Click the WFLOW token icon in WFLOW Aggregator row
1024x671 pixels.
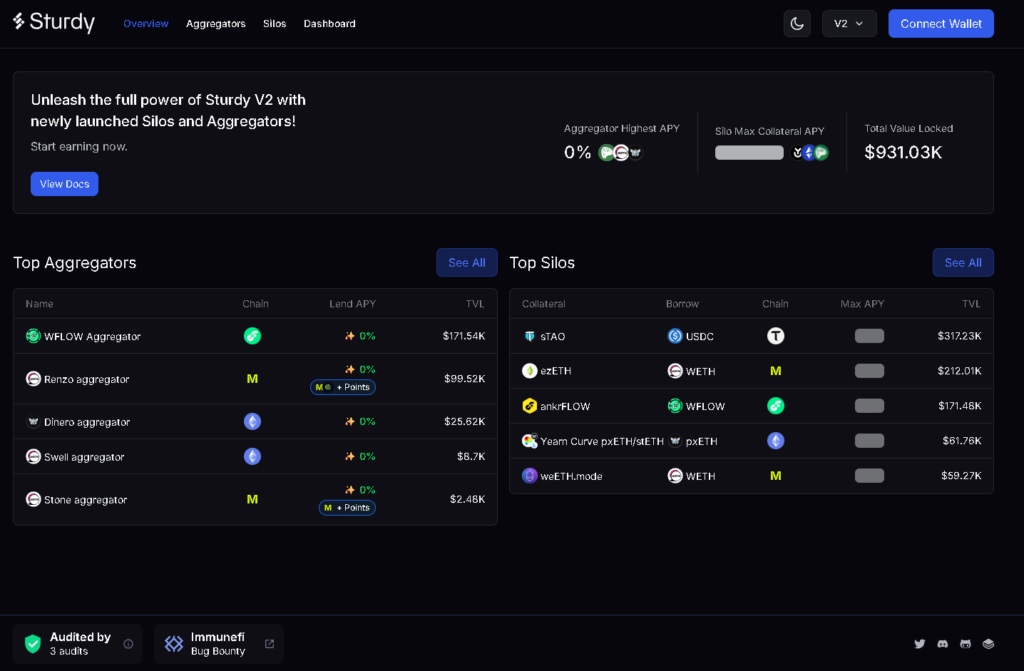[31, 336]
